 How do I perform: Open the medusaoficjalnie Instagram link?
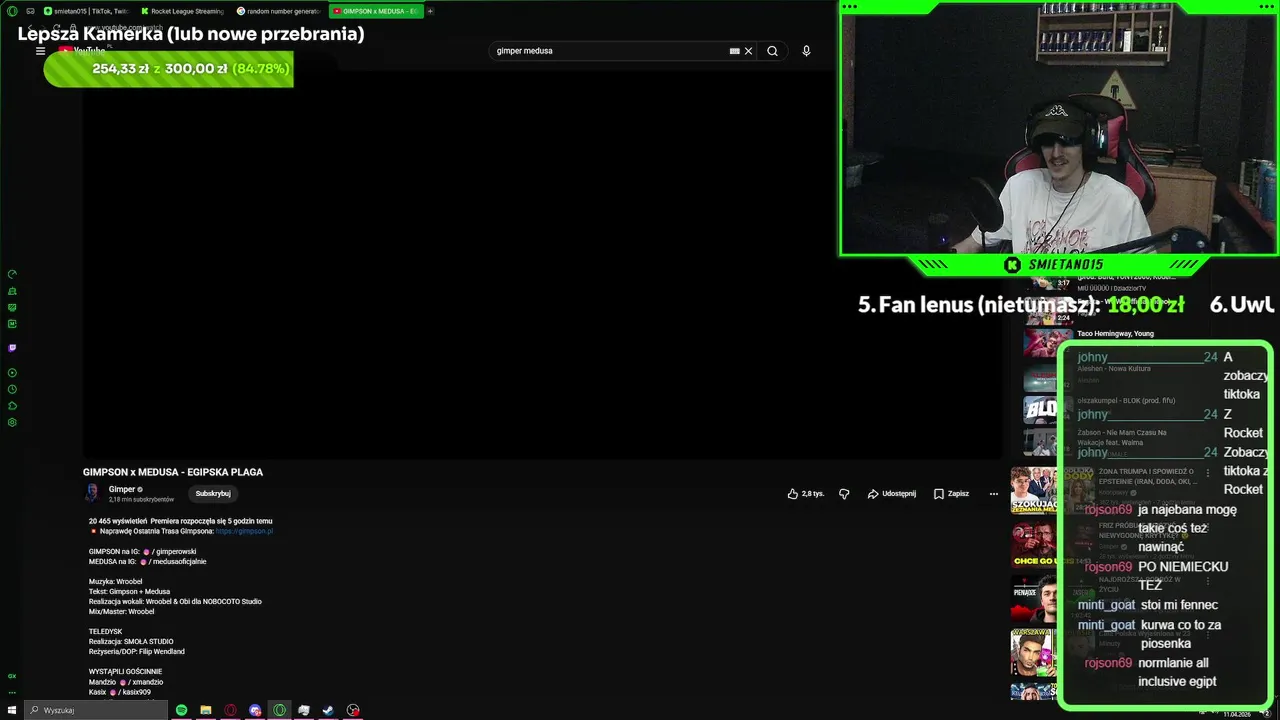coord(174,561)
